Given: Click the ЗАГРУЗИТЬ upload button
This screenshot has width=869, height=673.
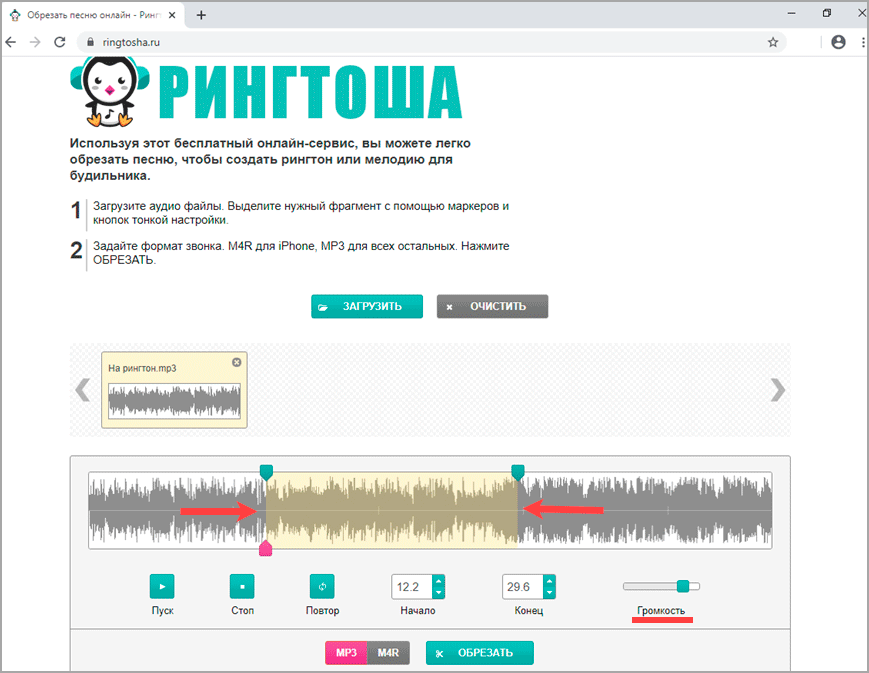Looking at the screenshot, I should pyautogui.click(x=367, y=307).
